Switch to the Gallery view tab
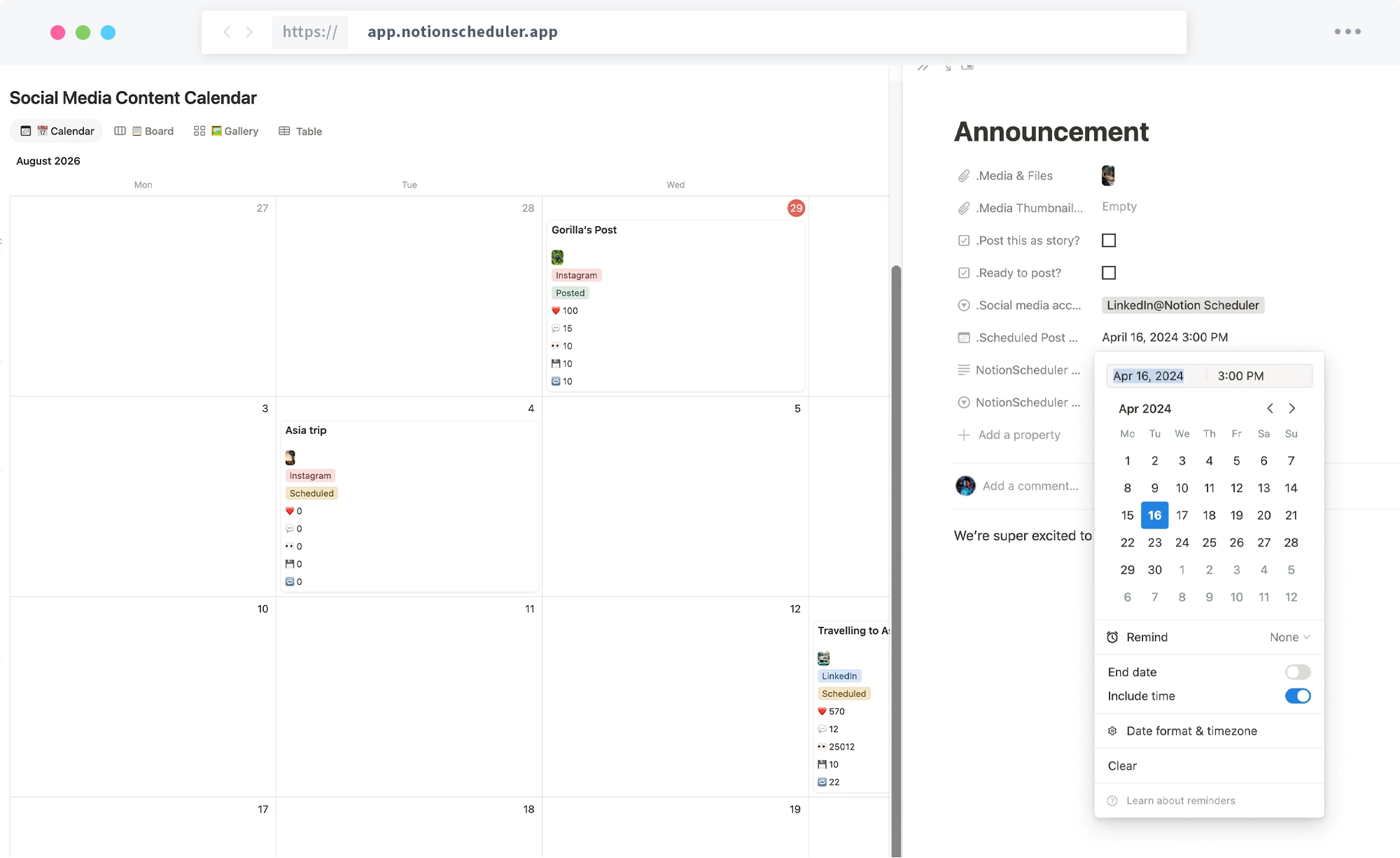1400x858 pixels. point(226,131)
